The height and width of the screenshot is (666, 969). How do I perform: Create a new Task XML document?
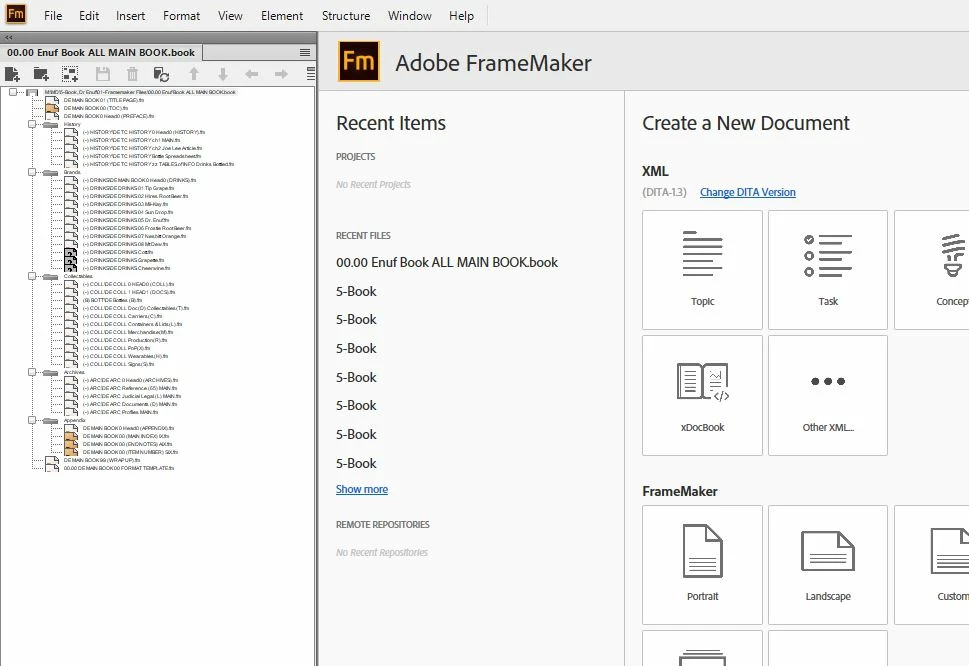[x=827, y=270]
